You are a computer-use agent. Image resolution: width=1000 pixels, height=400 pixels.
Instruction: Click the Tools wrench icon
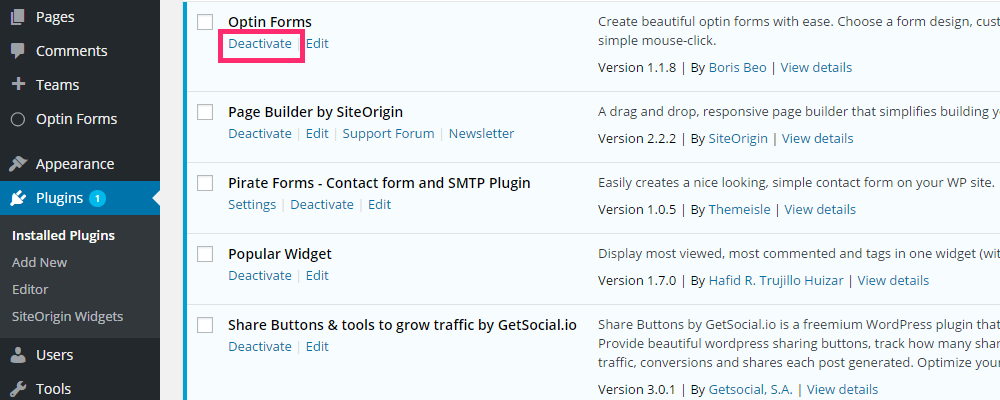pyautogui.click(x=18, y=389)
